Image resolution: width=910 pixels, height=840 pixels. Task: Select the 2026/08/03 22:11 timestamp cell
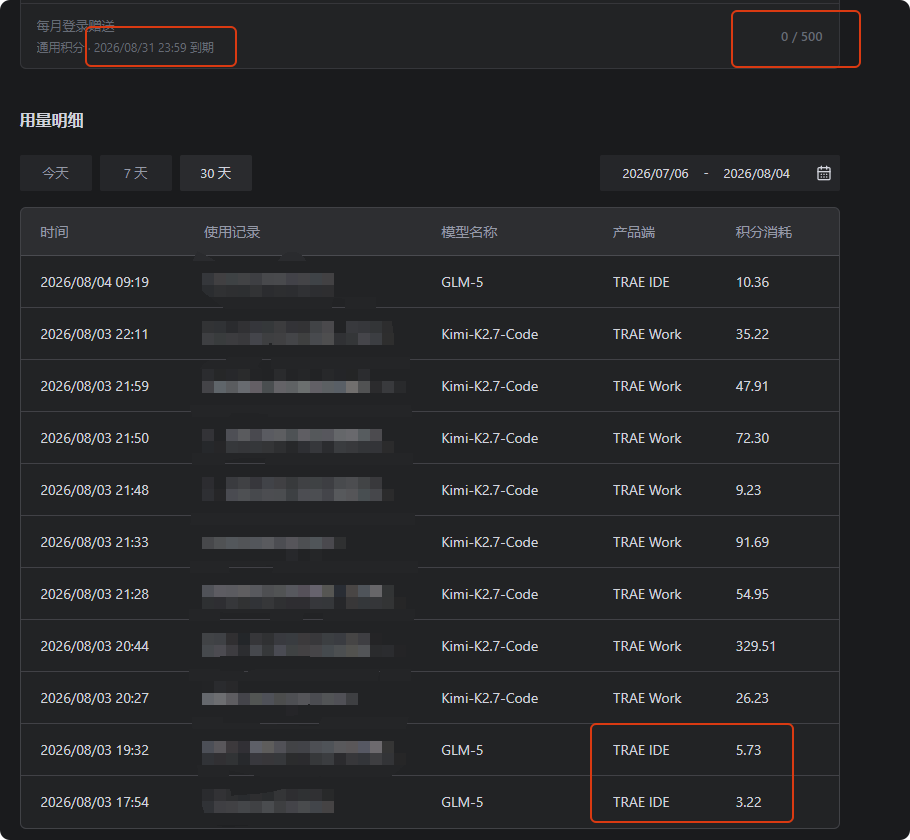pos(95,334)
